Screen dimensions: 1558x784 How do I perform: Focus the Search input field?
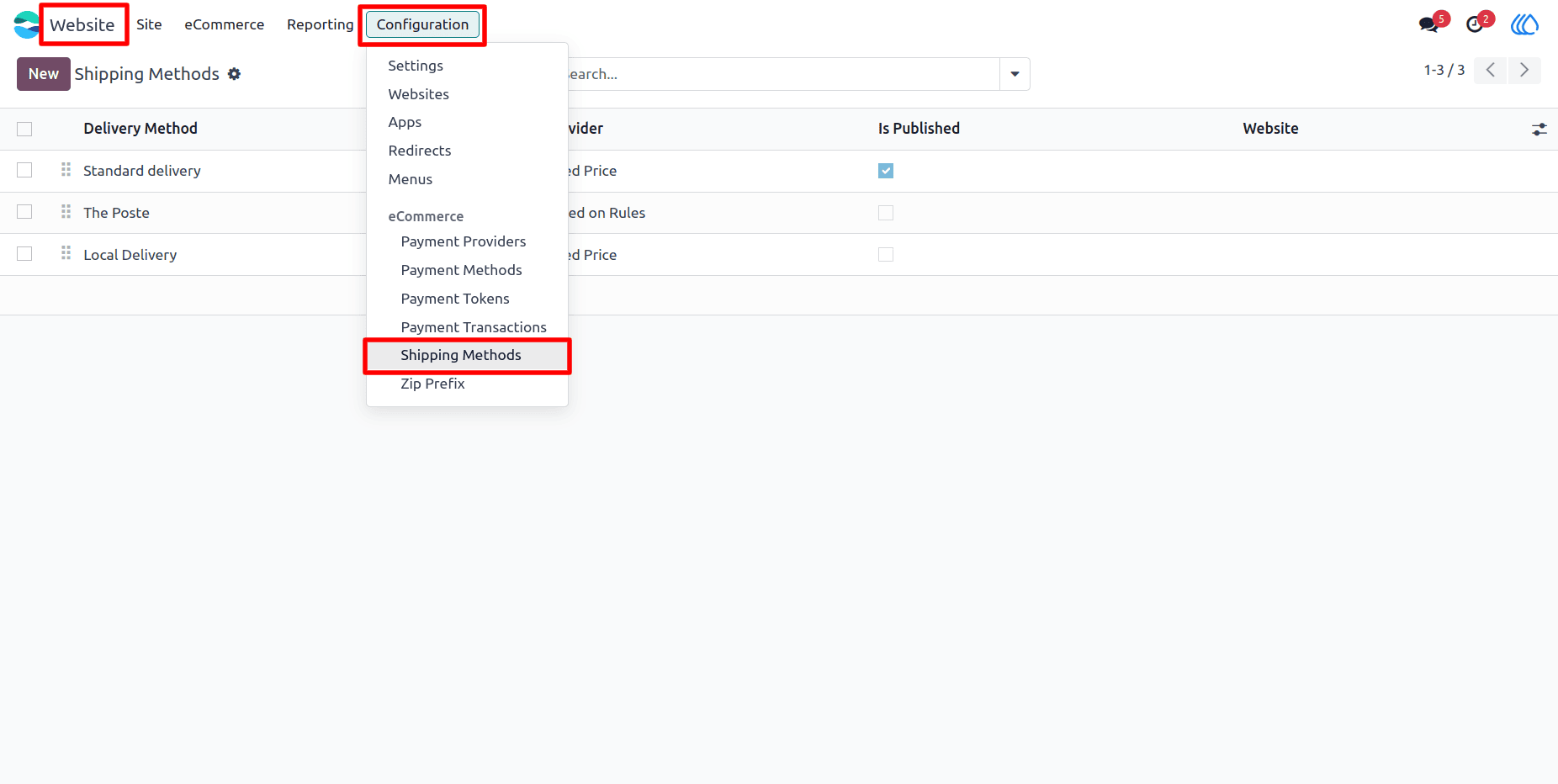[782, 74]
